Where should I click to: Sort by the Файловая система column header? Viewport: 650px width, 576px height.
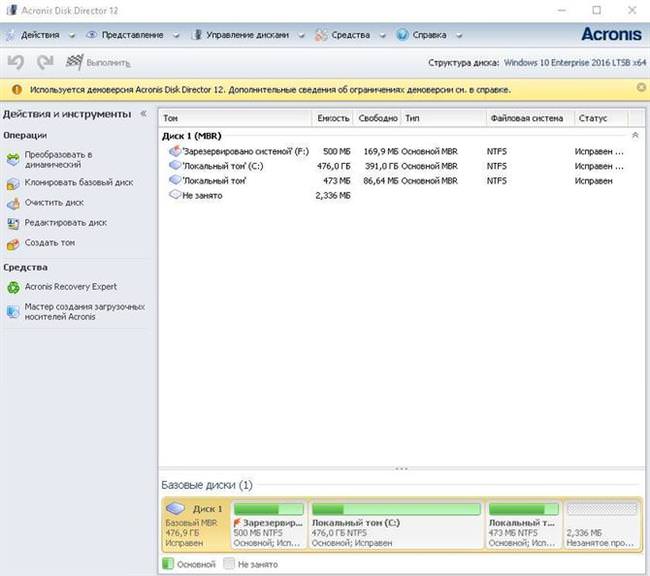[x=530, y=118]
